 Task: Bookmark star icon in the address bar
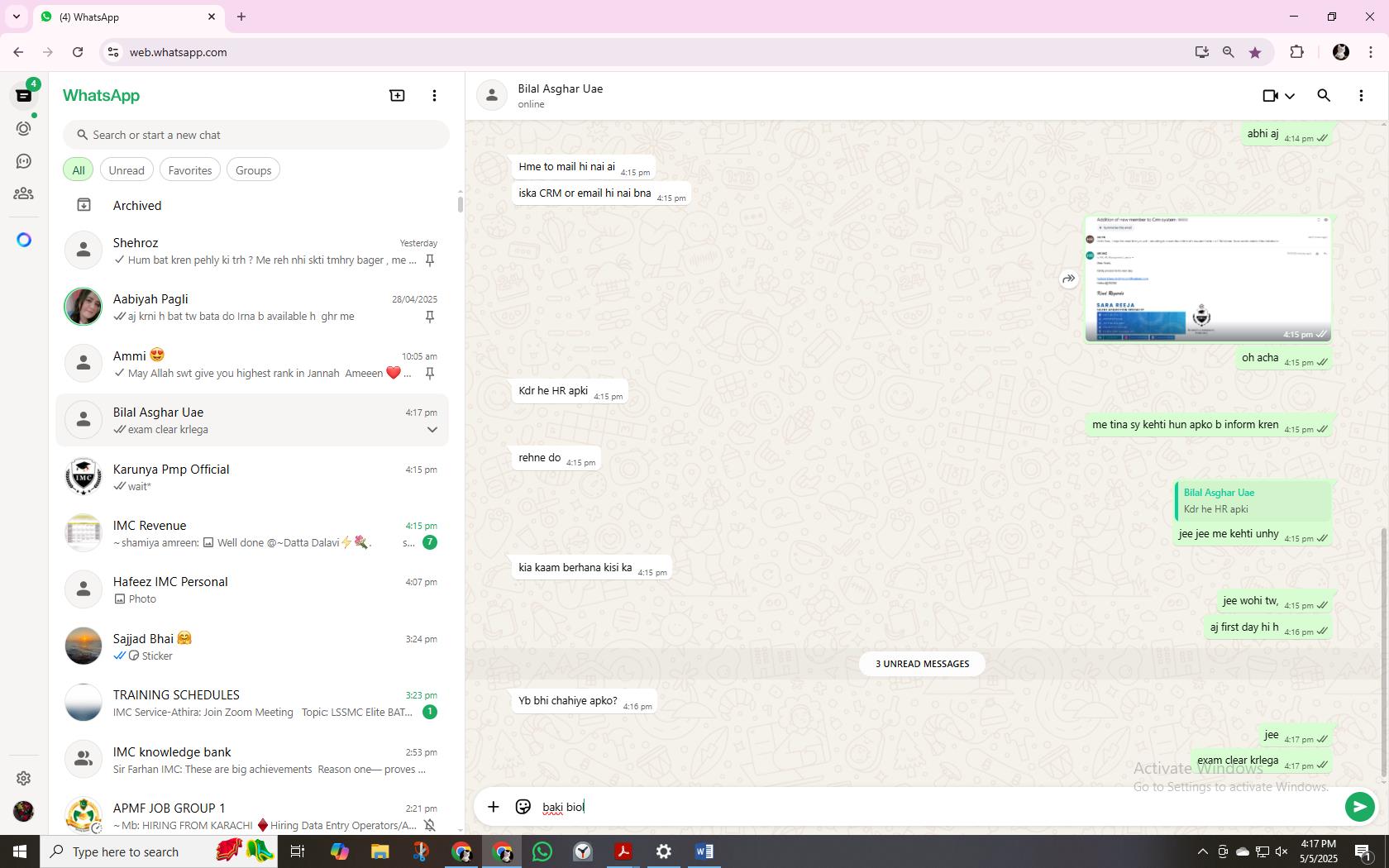point(1255,52)
